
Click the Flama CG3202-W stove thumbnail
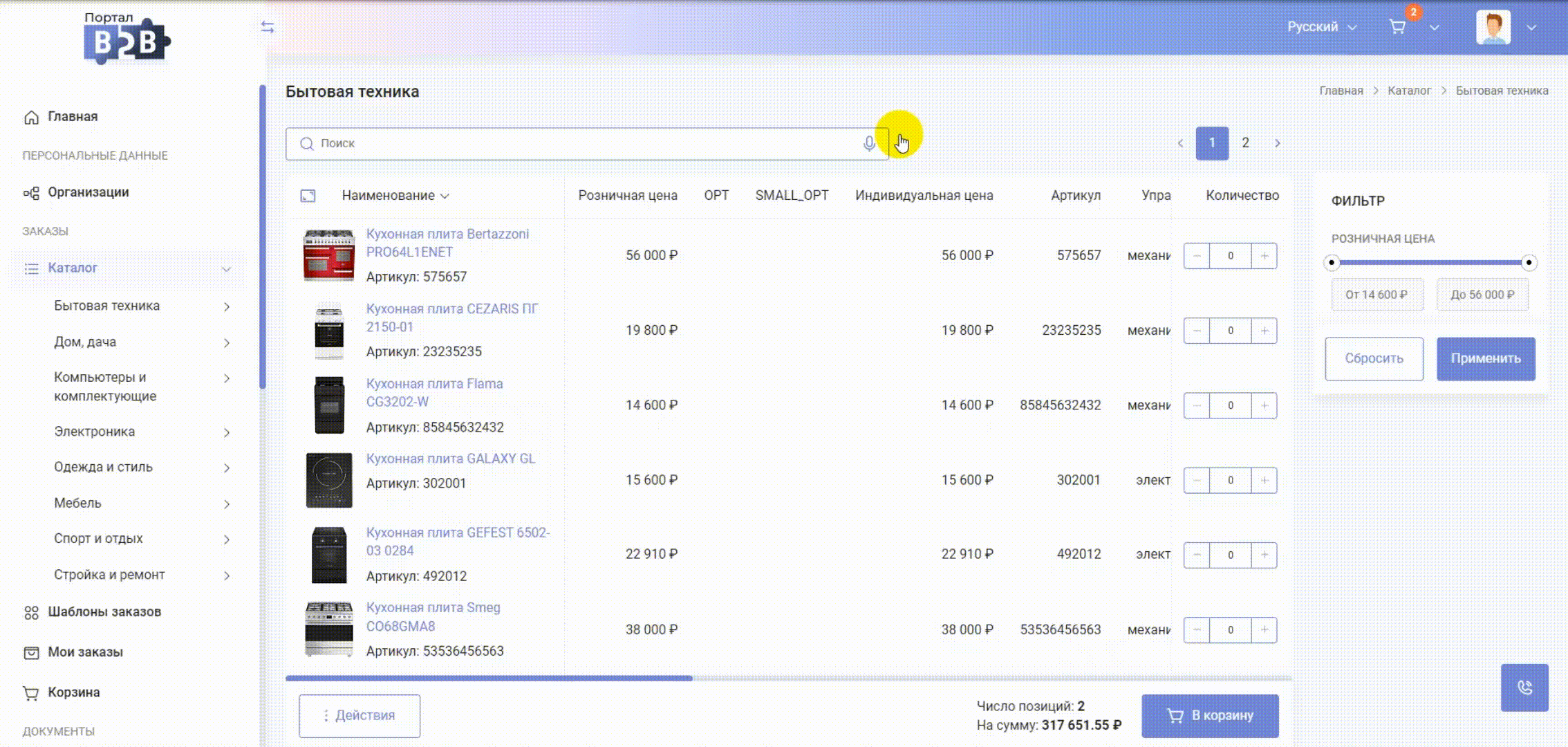329,405
